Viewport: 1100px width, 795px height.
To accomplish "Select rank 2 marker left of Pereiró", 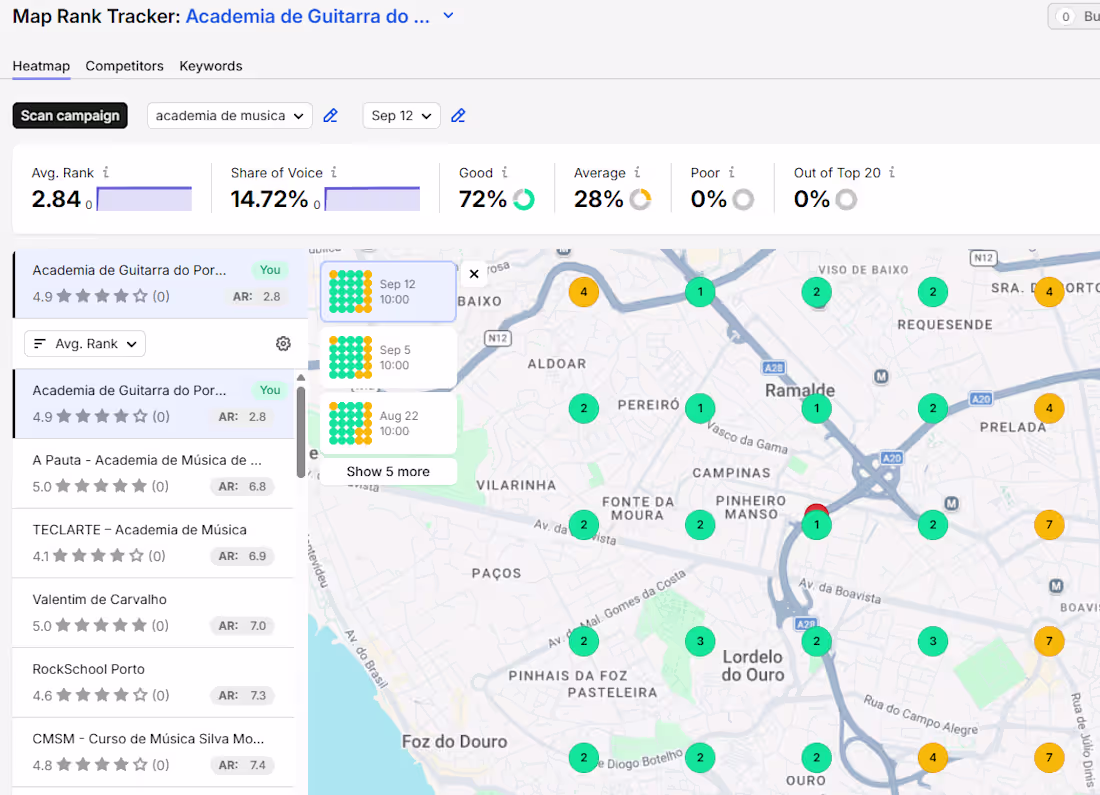I will pyautogui.click(x=584, y=408).
